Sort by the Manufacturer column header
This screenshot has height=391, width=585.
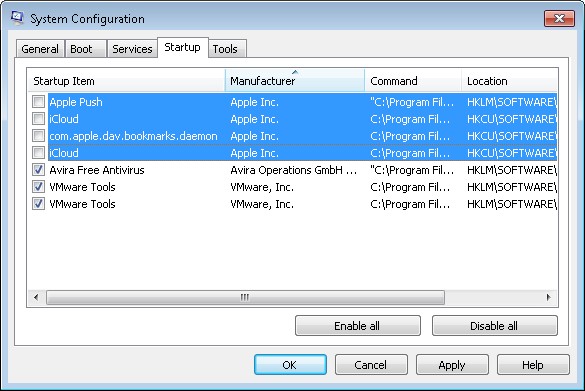(x=295, y=81)
